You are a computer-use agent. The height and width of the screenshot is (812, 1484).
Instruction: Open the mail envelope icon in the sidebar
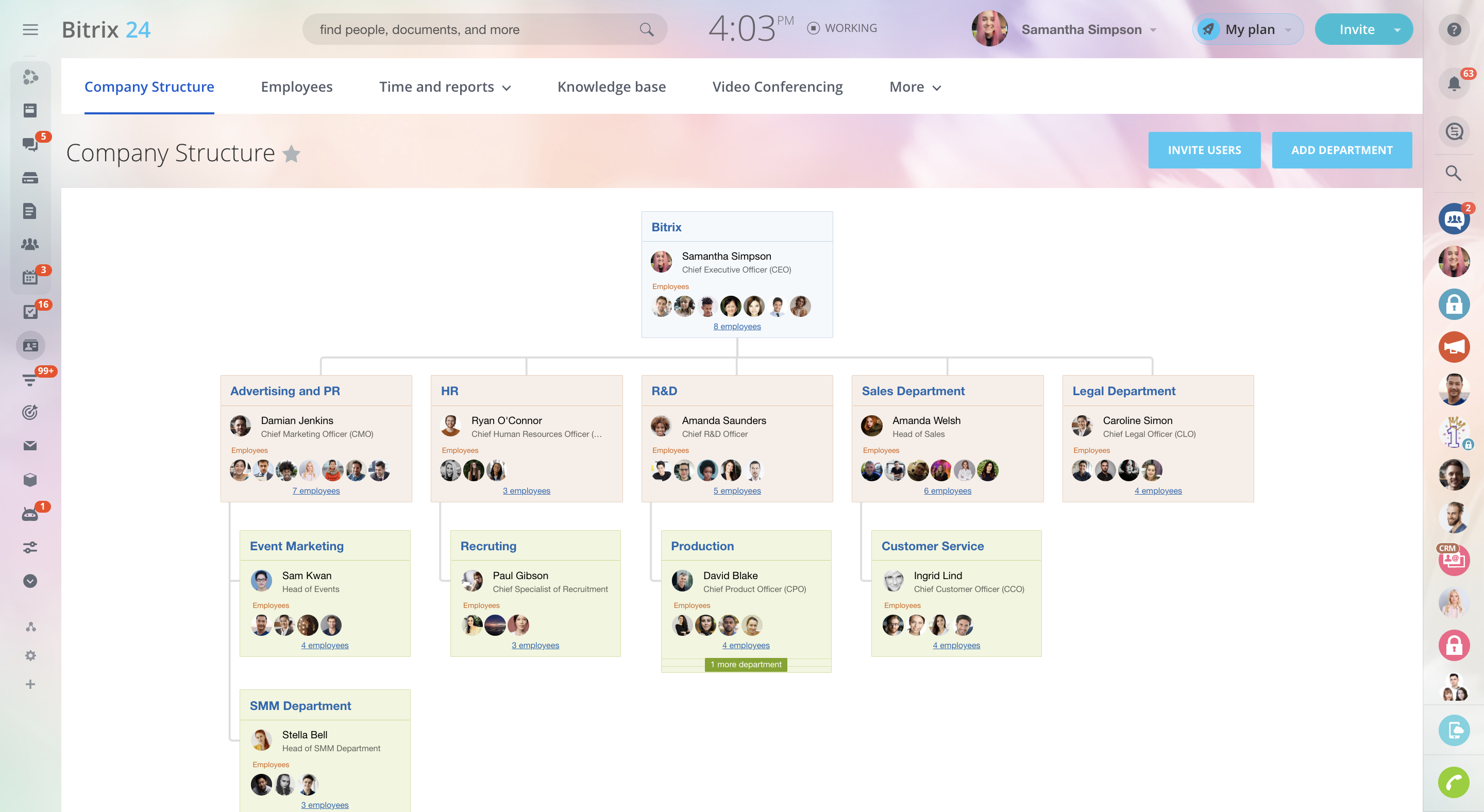30,446
